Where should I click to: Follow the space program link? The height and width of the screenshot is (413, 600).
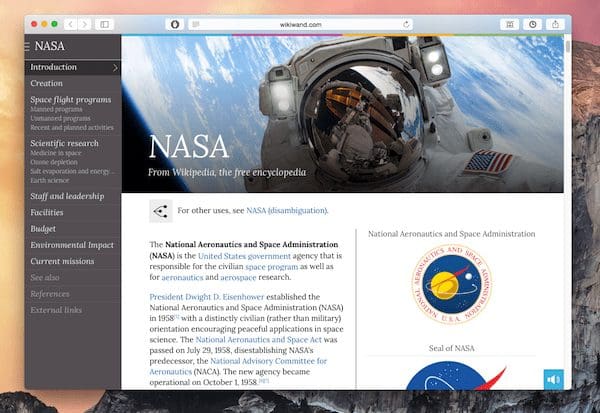point(272,266)
